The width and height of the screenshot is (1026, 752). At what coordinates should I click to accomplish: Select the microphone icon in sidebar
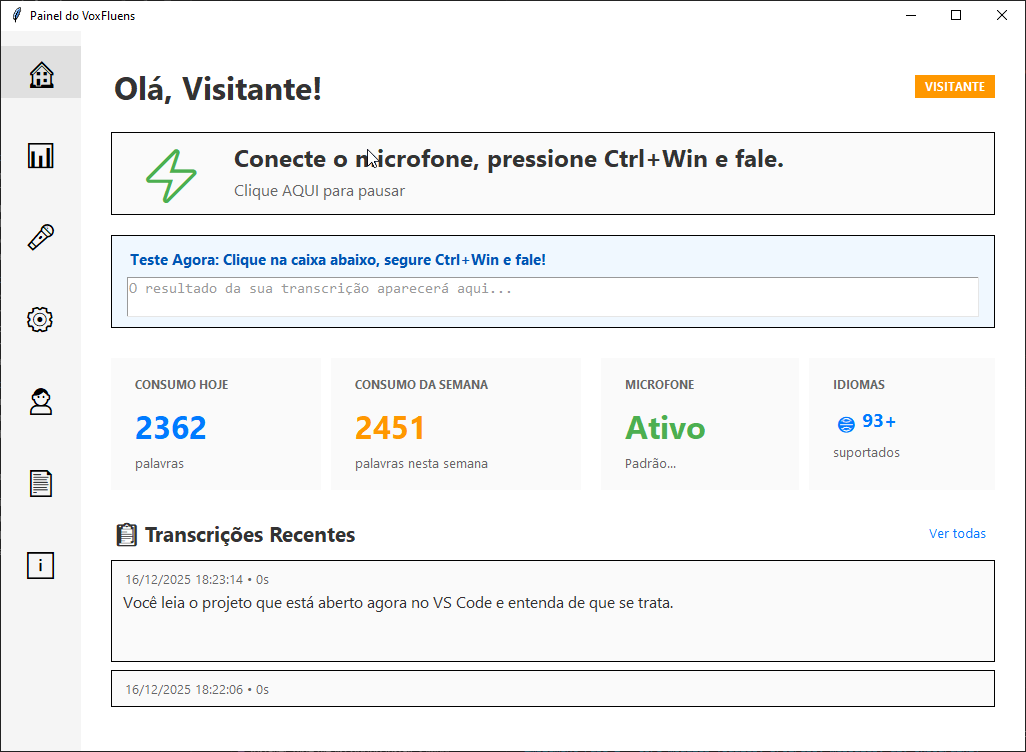[41, 238]
